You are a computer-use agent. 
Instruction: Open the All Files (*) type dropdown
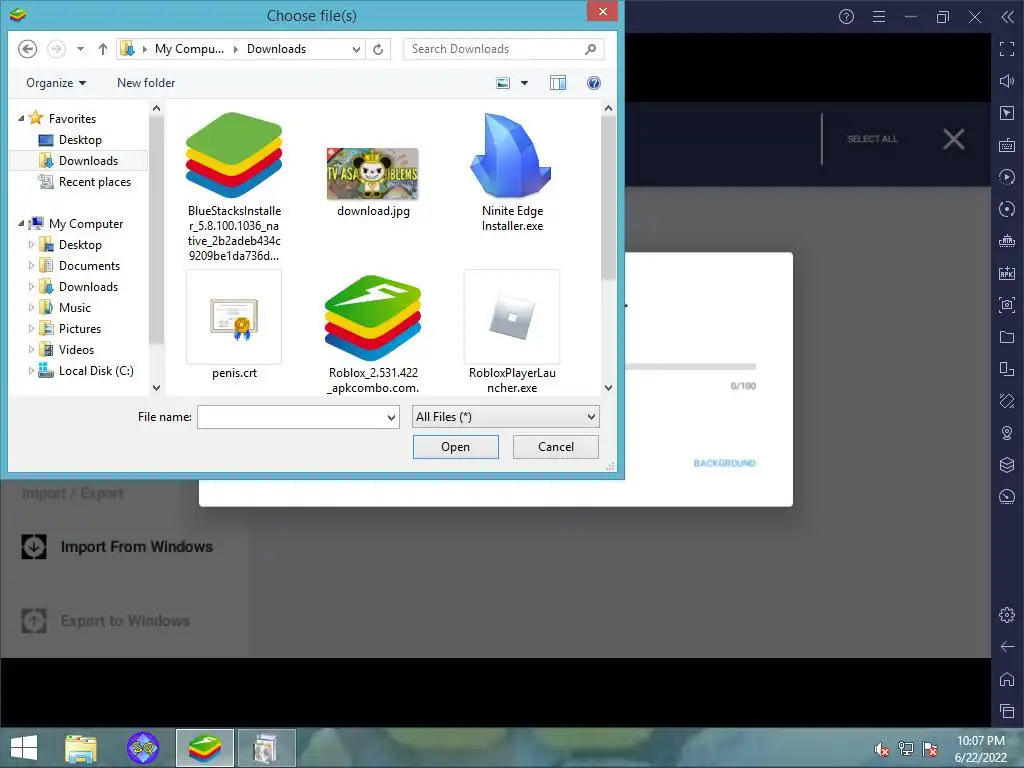505,417
